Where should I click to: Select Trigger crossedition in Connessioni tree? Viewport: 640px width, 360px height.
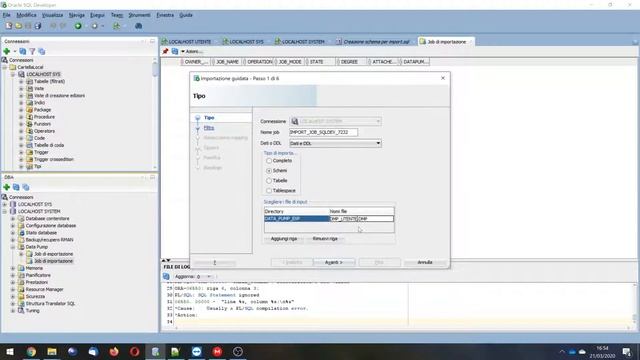click(53, 159)
